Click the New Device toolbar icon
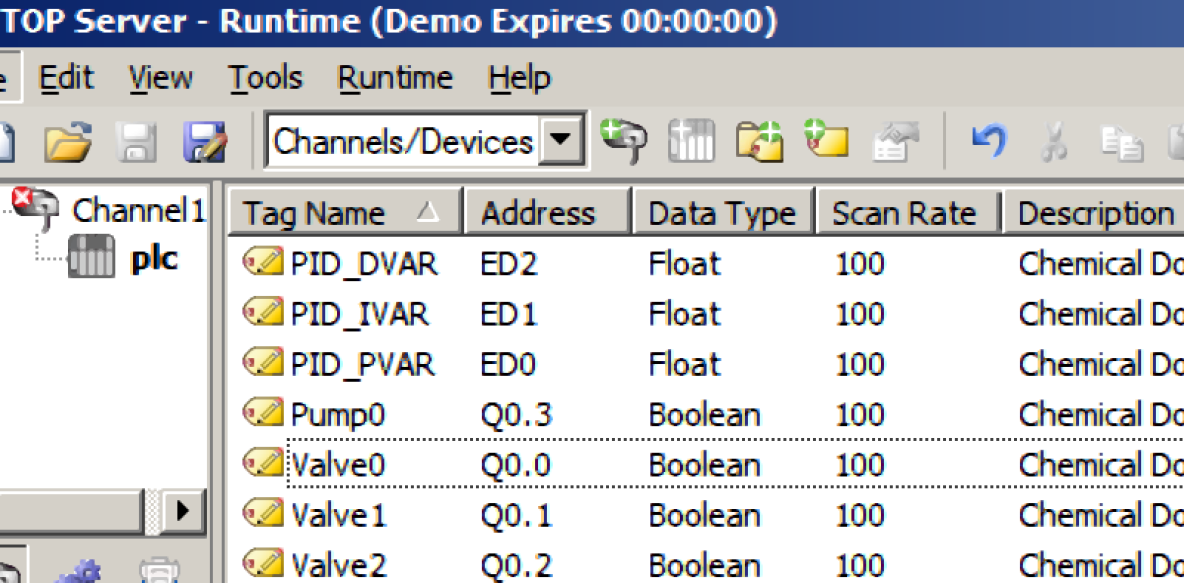1184x583 pixels. pos(691,141)
